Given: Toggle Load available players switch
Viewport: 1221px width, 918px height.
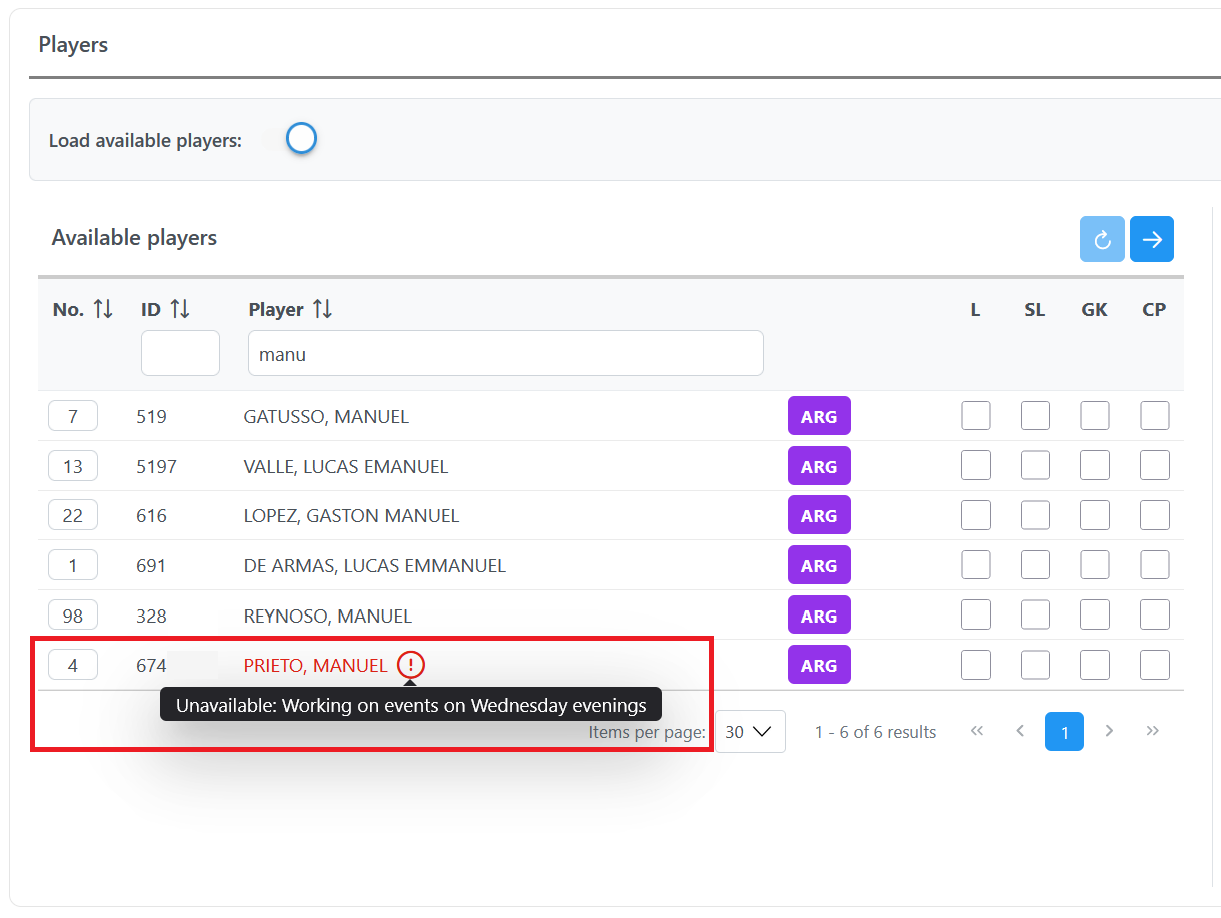Looking at the screenshot, I should coord(290,139).
